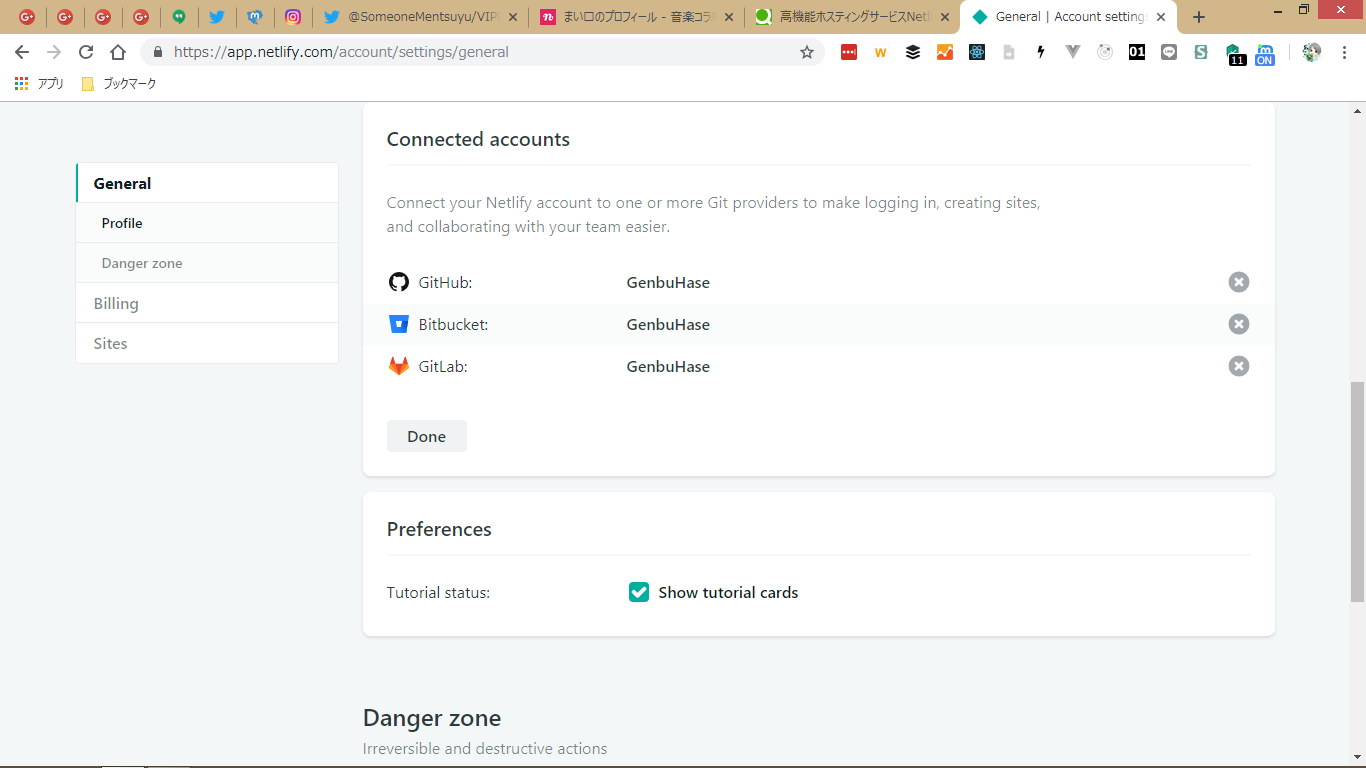
Task: Click the remove icon for GitLab
Action: pos(1238,366)
